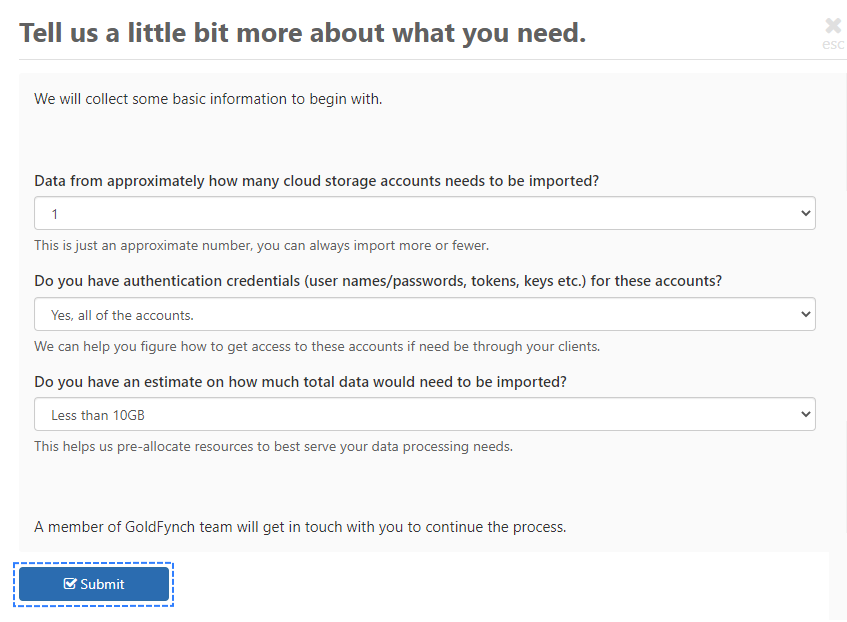This screenshot has width=847, height=622.
Task: Change the selection showing 'Yes, all of the accounts'
Action: (424, 314)
